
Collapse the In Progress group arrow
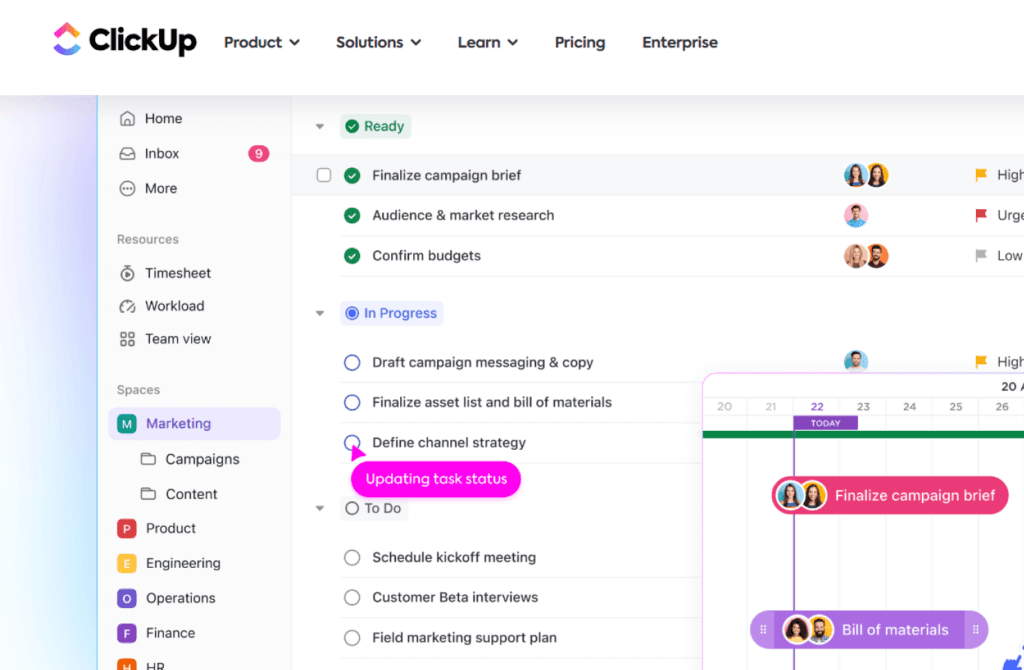pos(320,313)
